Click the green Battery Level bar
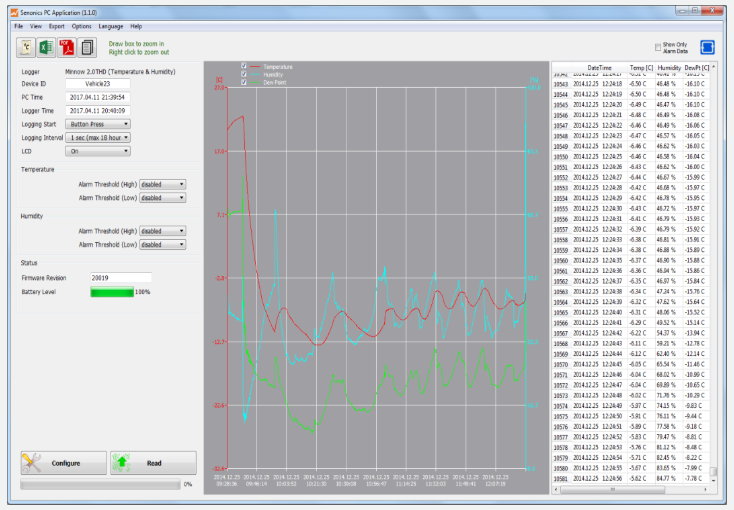 point(112,292)
